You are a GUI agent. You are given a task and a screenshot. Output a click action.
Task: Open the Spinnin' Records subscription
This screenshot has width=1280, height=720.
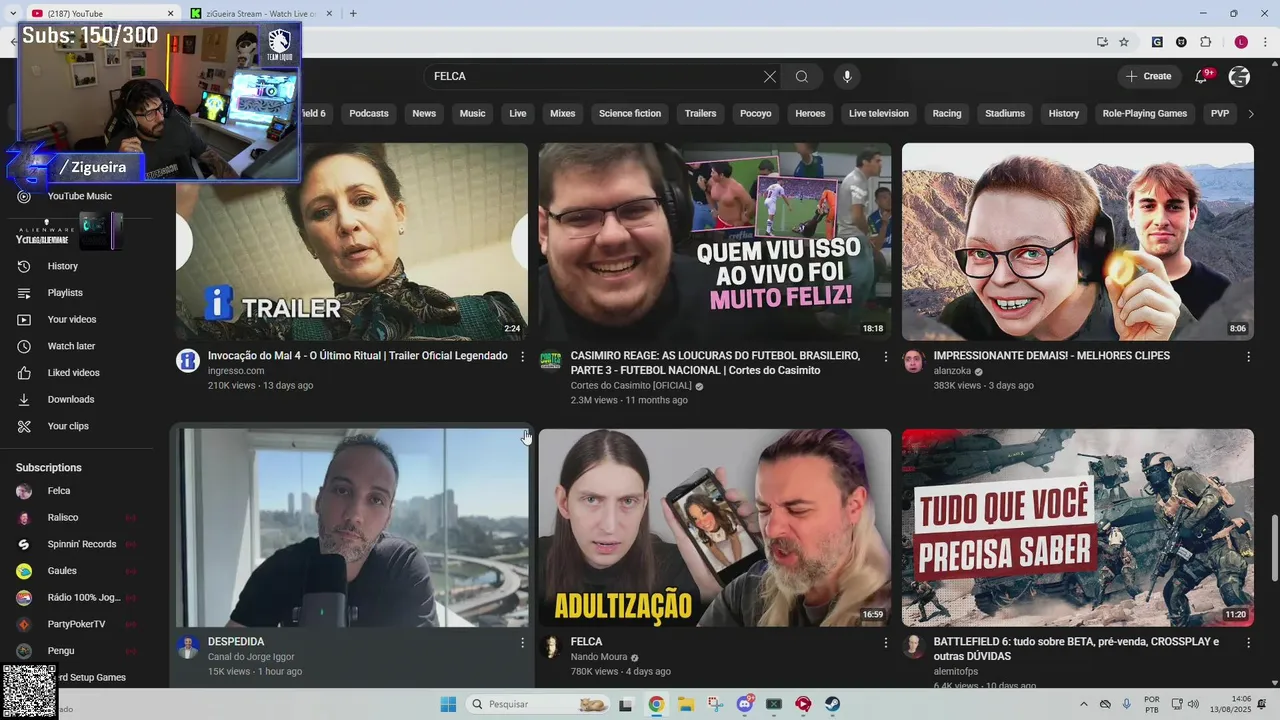[80, 544]
